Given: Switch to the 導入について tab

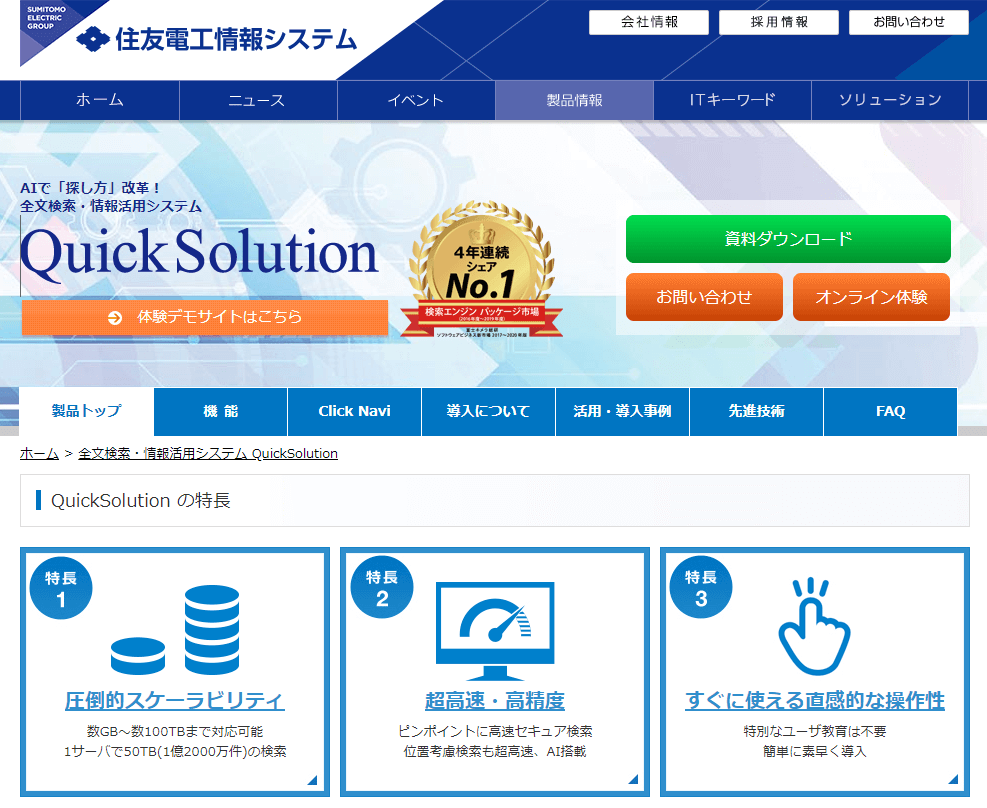Looking at the screenshot, I should (488, 412).
